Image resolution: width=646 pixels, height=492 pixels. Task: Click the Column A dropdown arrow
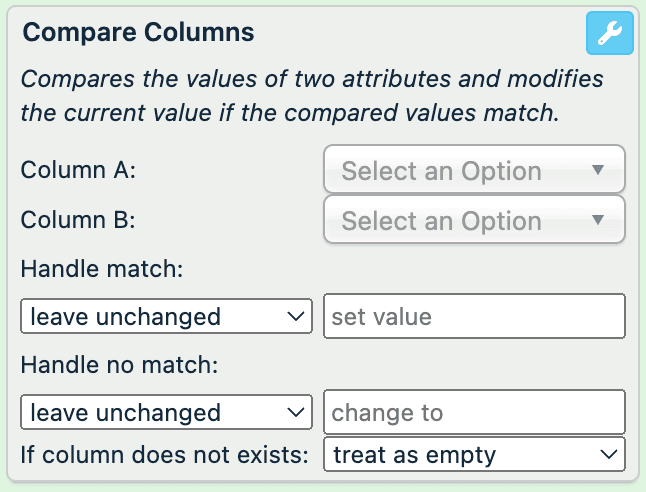pos(598,170)
